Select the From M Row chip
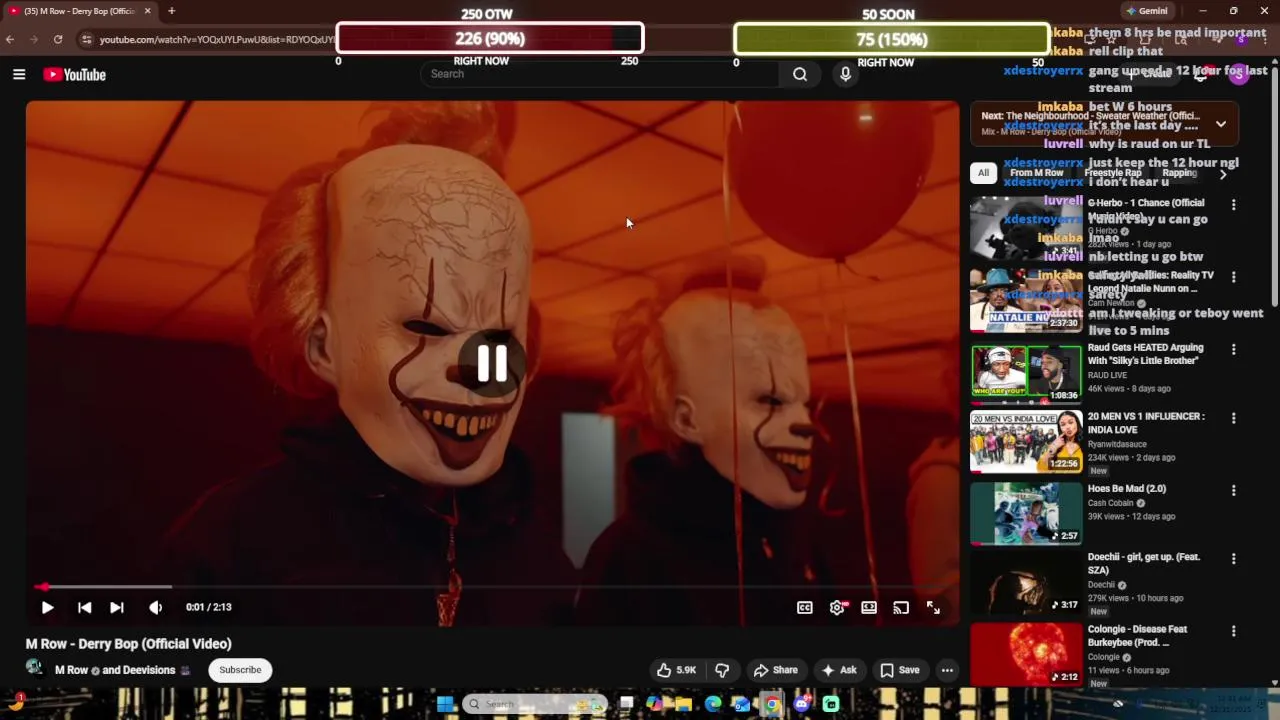1280x720 pixels. tap(1037, 173)
